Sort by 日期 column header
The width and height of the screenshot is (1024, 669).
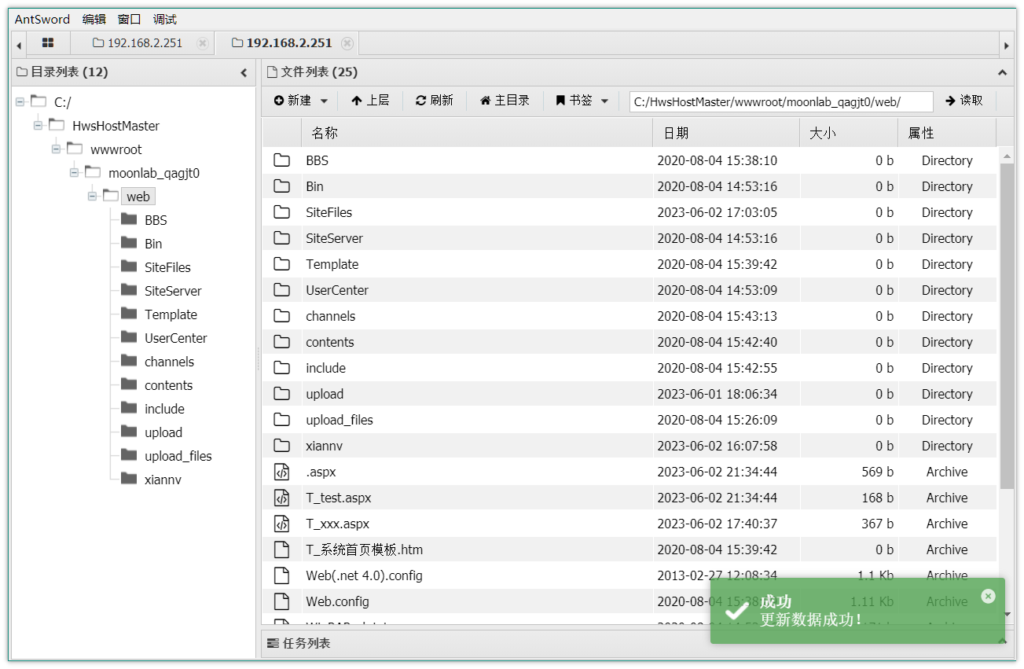(726, 133)
